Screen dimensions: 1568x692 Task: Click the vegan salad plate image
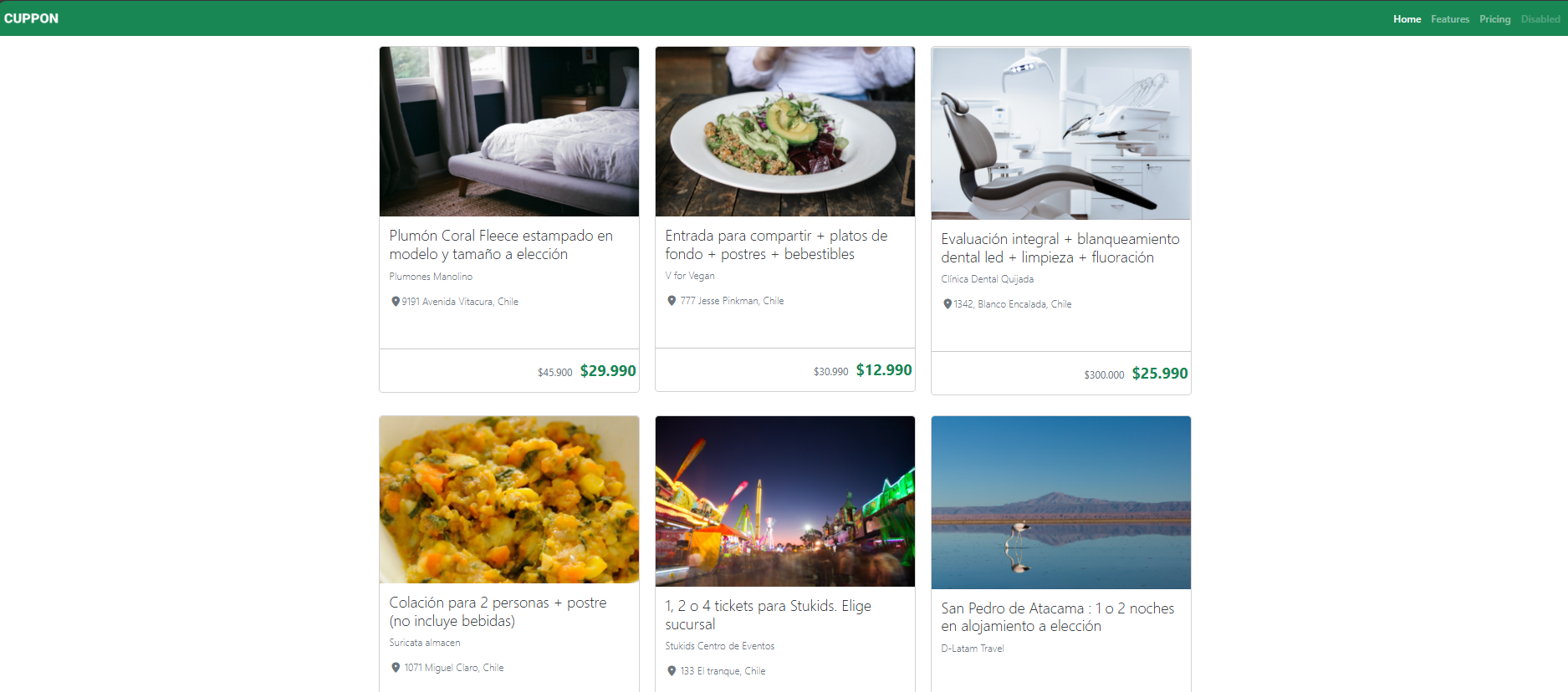[x=784, y=131]
